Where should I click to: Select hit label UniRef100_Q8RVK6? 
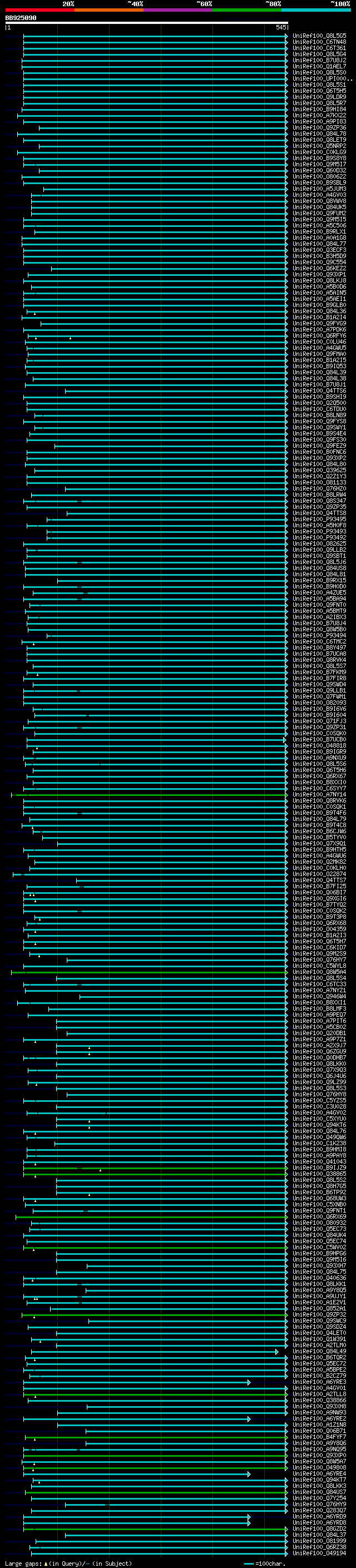319,801
